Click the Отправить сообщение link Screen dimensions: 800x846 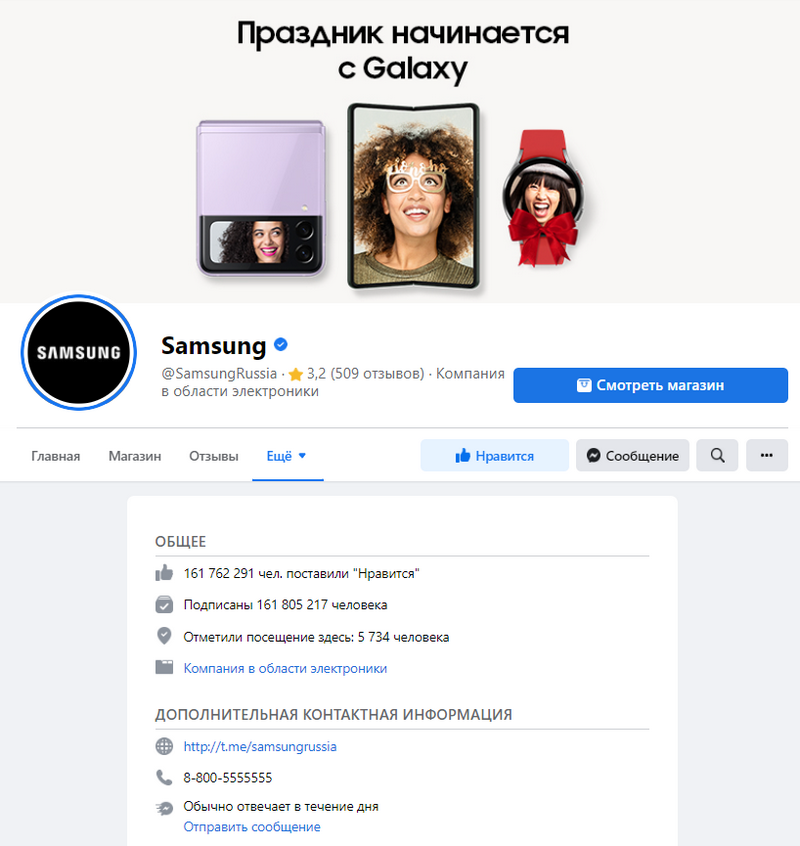click(252, 827)
